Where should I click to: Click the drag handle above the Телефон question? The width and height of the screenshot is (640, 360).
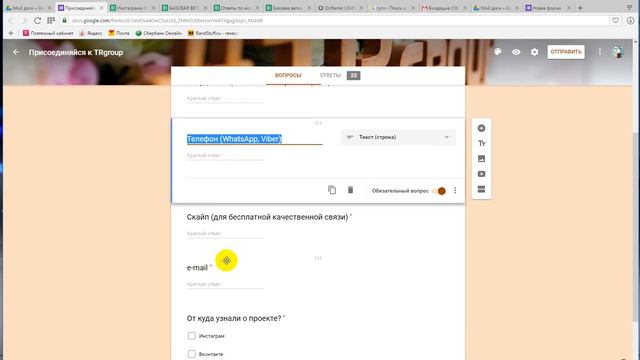tap(318, 123)
